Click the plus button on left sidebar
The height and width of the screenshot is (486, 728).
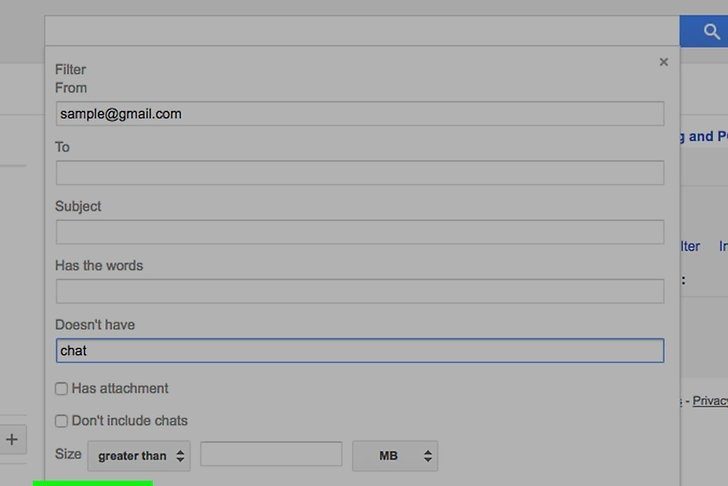[12, 439]
